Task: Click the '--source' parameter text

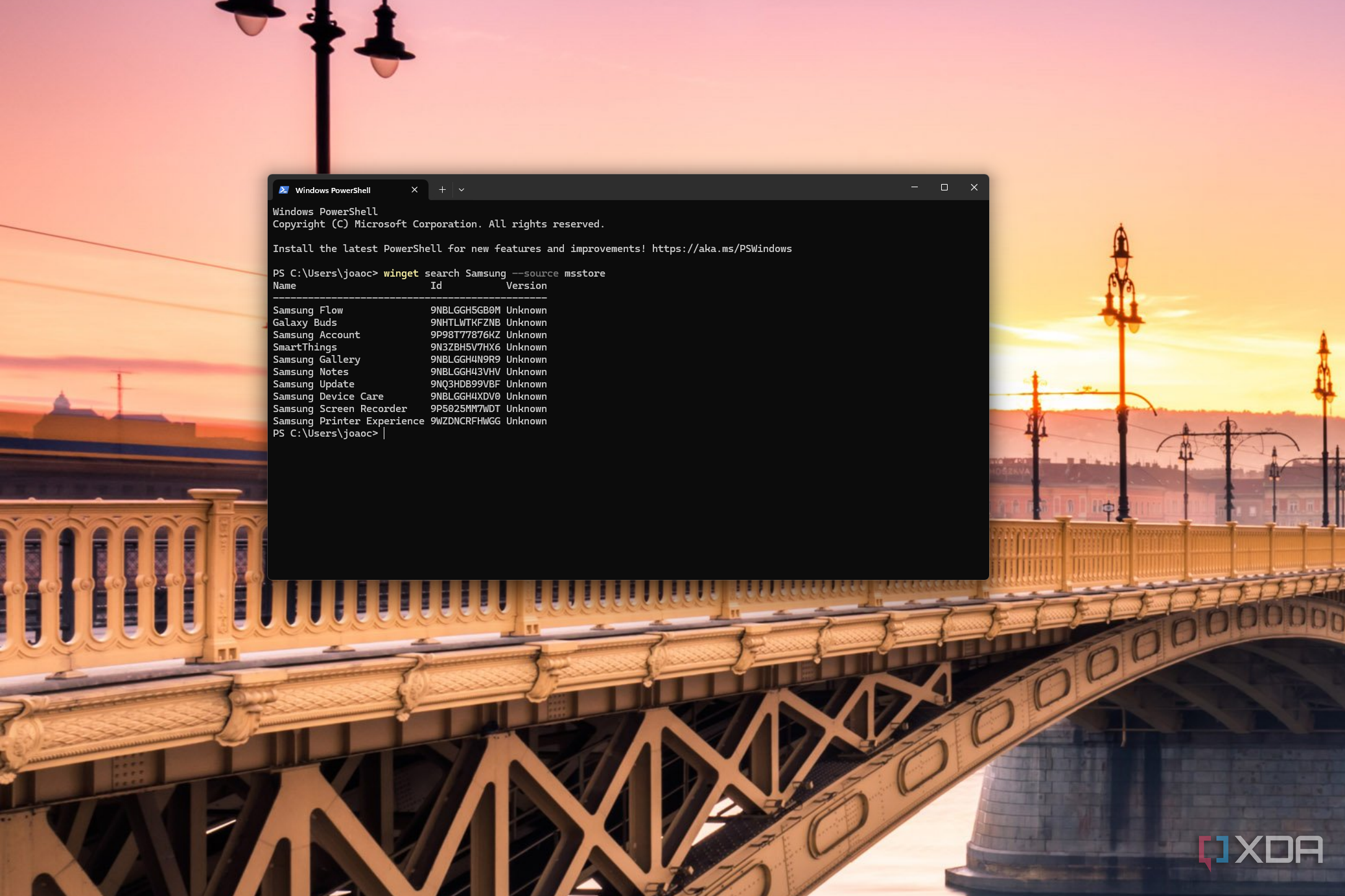Action: coord(535,273)
